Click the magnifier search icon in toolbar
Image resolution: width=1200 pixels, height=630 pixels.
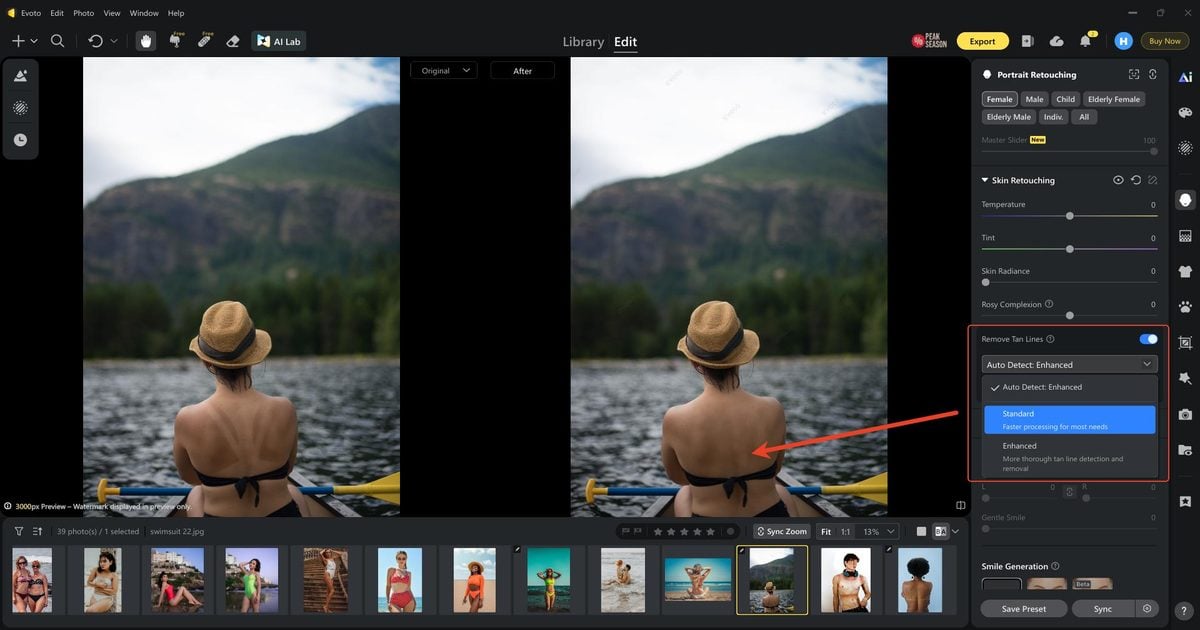[57, 41]
